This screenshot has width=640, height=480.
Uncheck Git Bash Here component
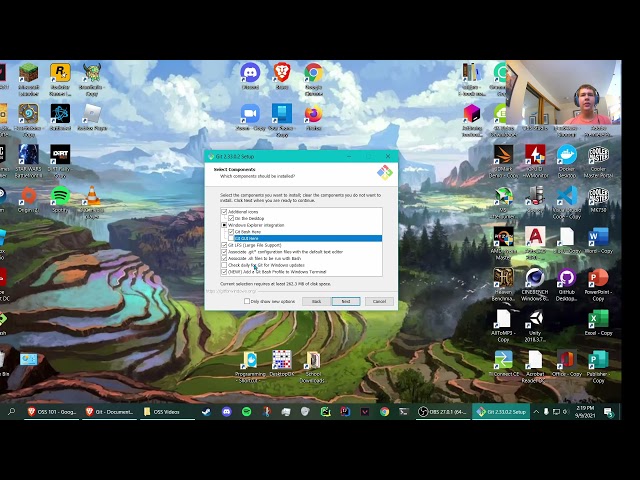[231, 231]
